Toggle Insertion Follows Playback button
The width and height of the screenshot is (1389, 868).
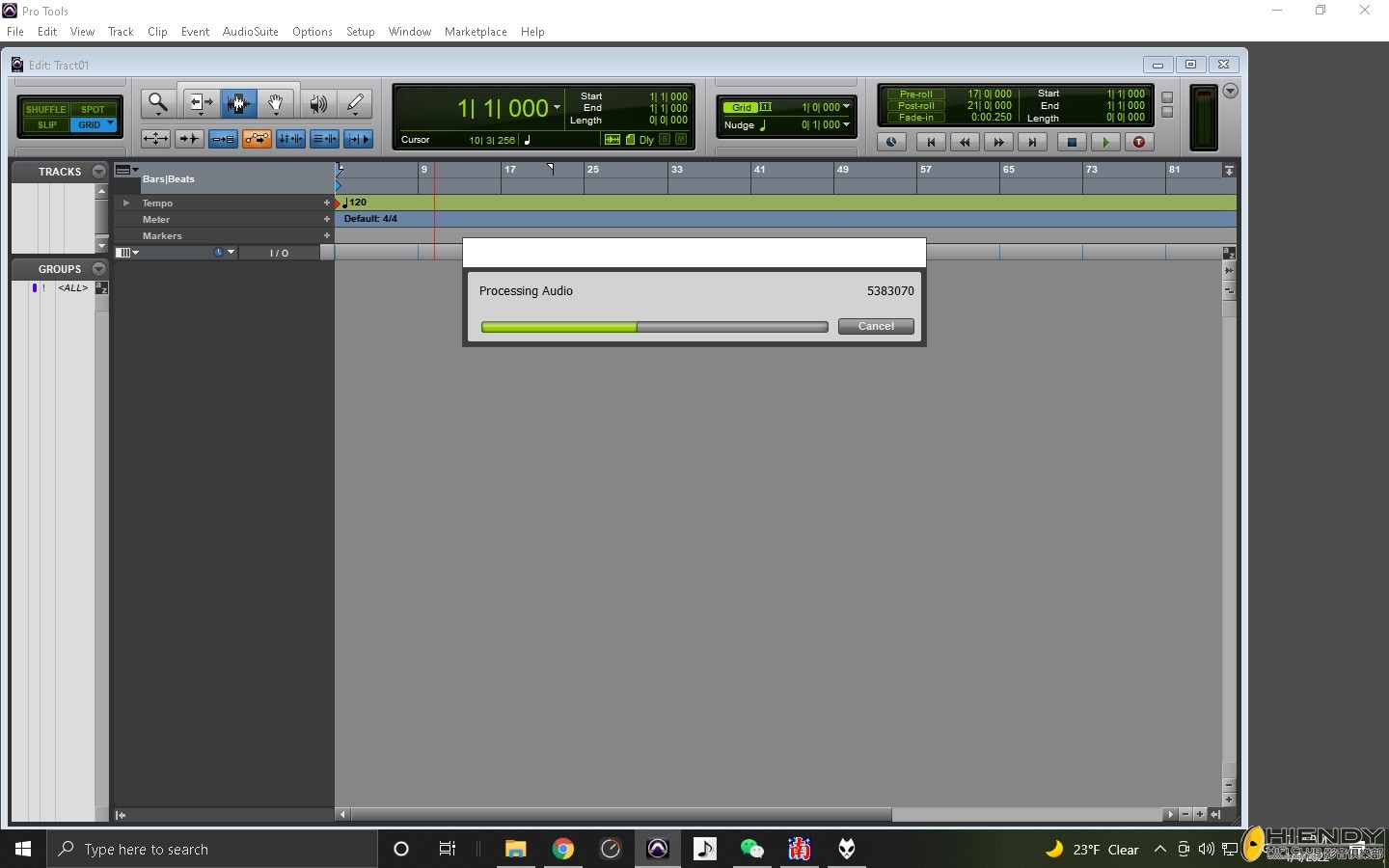click(358, 139)
